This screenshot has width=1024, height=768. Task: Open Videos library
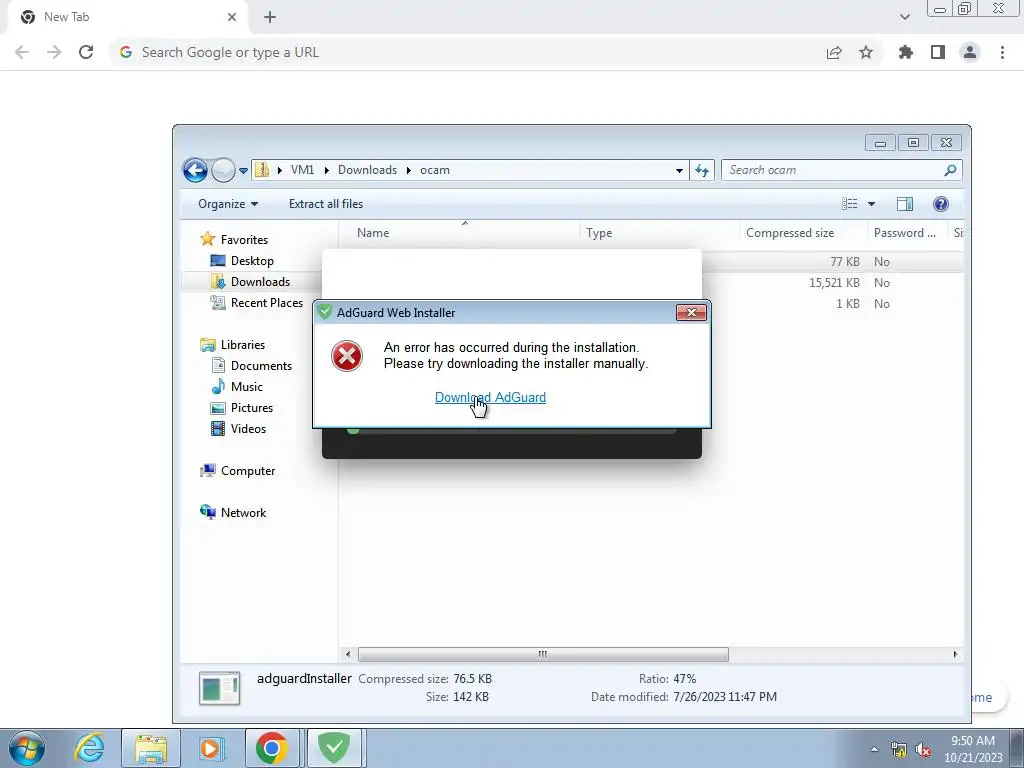(248, 428)
